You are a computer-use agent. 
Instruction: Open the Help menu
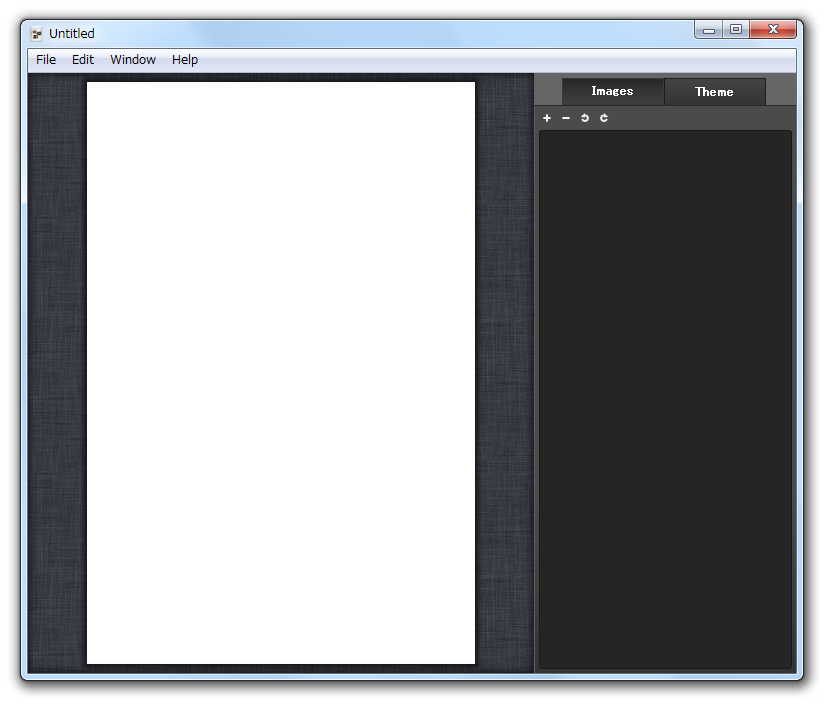pyautogui.click(x=185, y=60)
